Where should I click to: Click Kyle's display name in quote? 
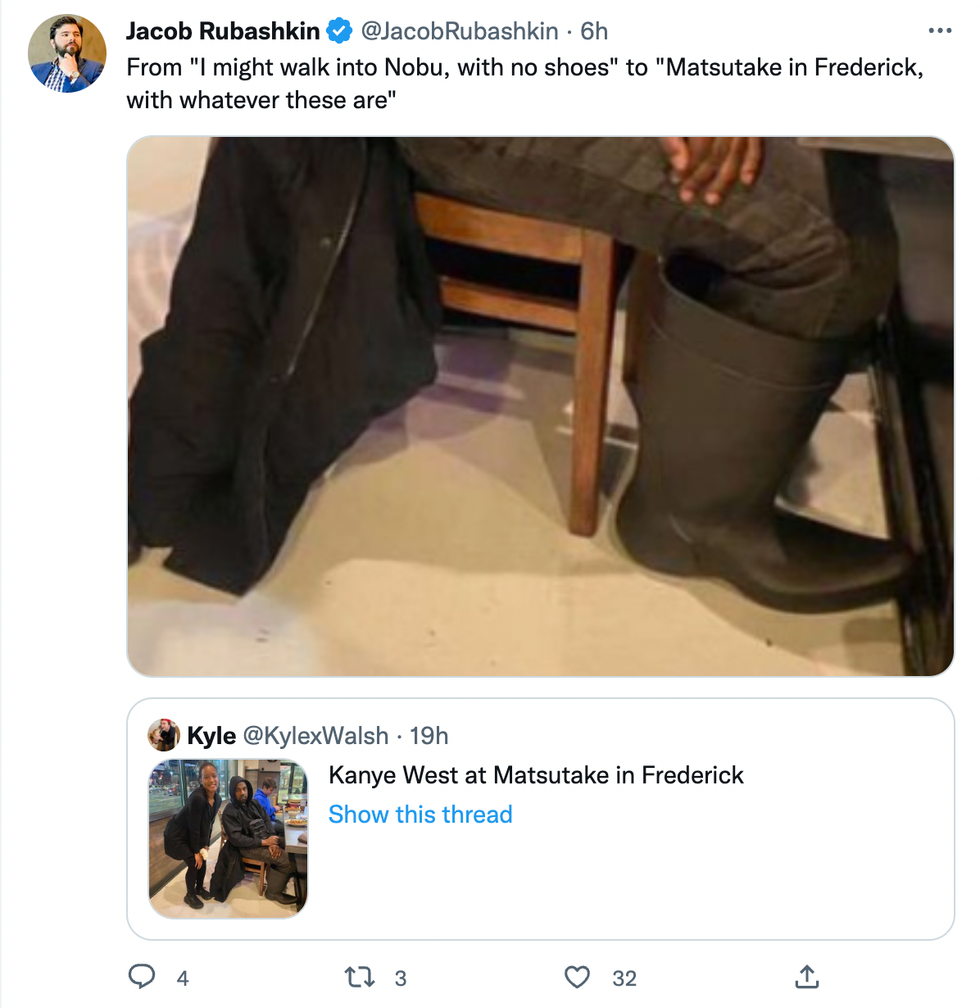coord(211,736)
